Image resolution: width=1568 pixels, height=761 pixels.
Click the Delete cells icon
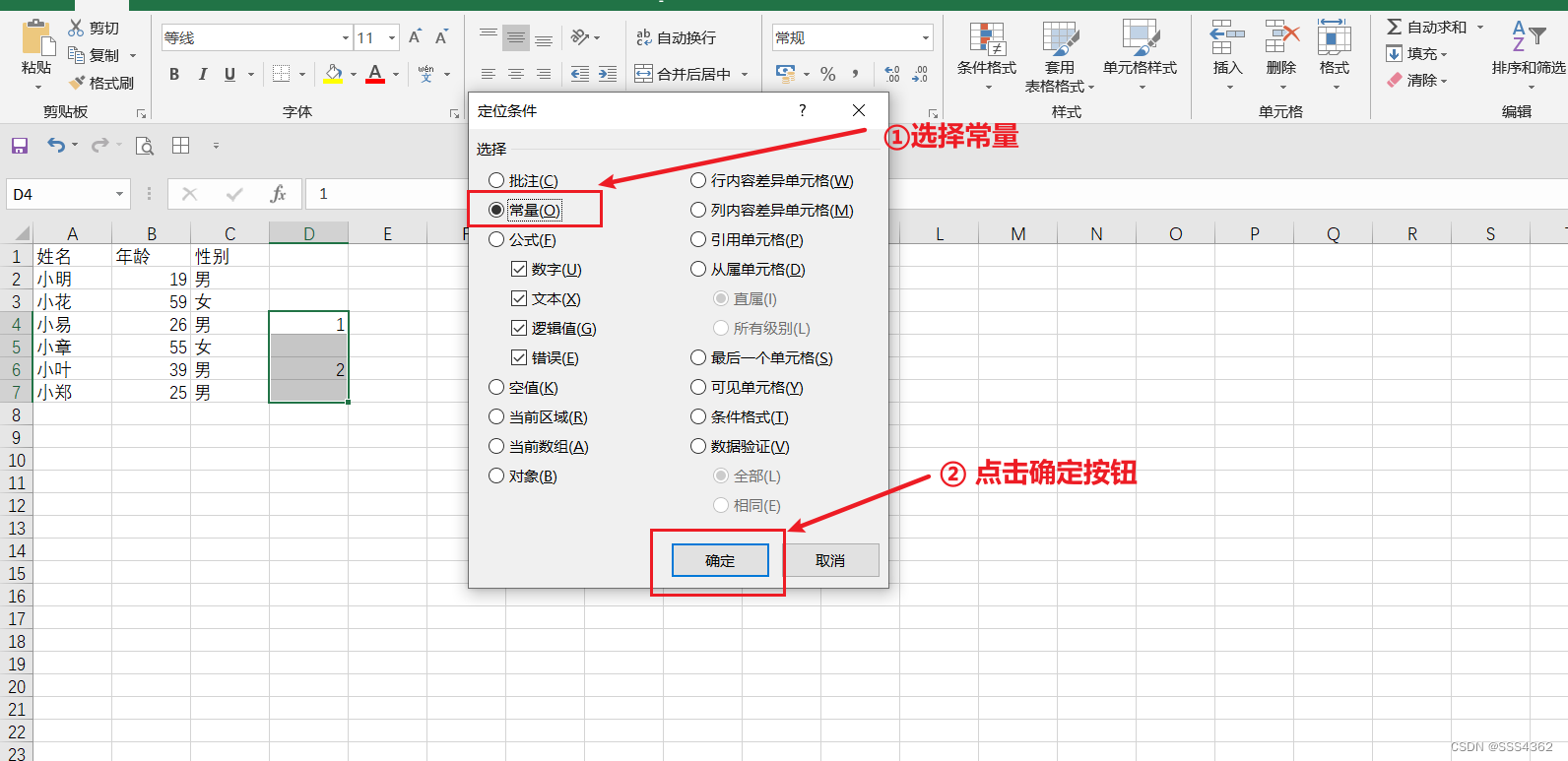tap(1281, 38)
